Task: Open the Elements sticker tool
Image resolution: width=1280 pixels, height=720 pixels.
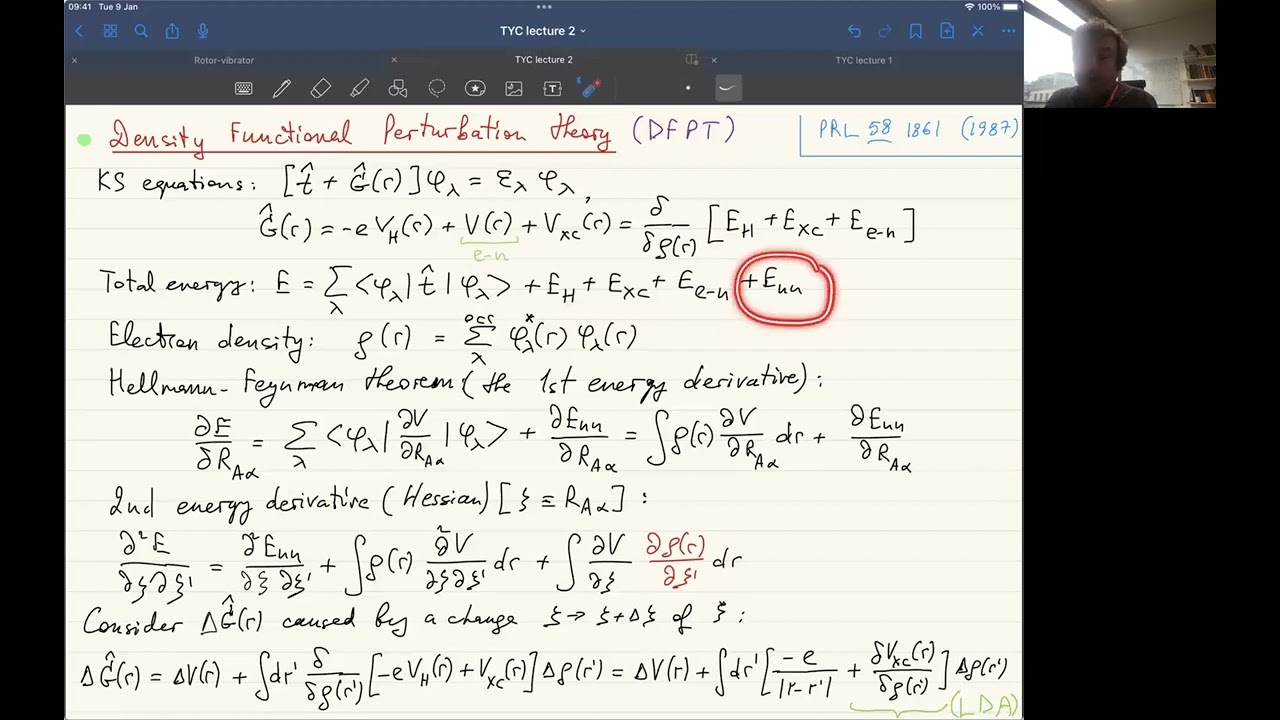Action: point(475,89)
